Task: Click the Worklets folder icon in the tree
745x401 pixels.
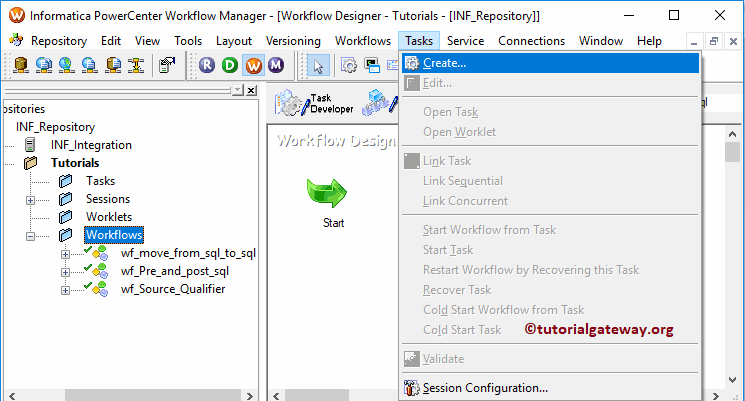Action: tap(66, 217)
